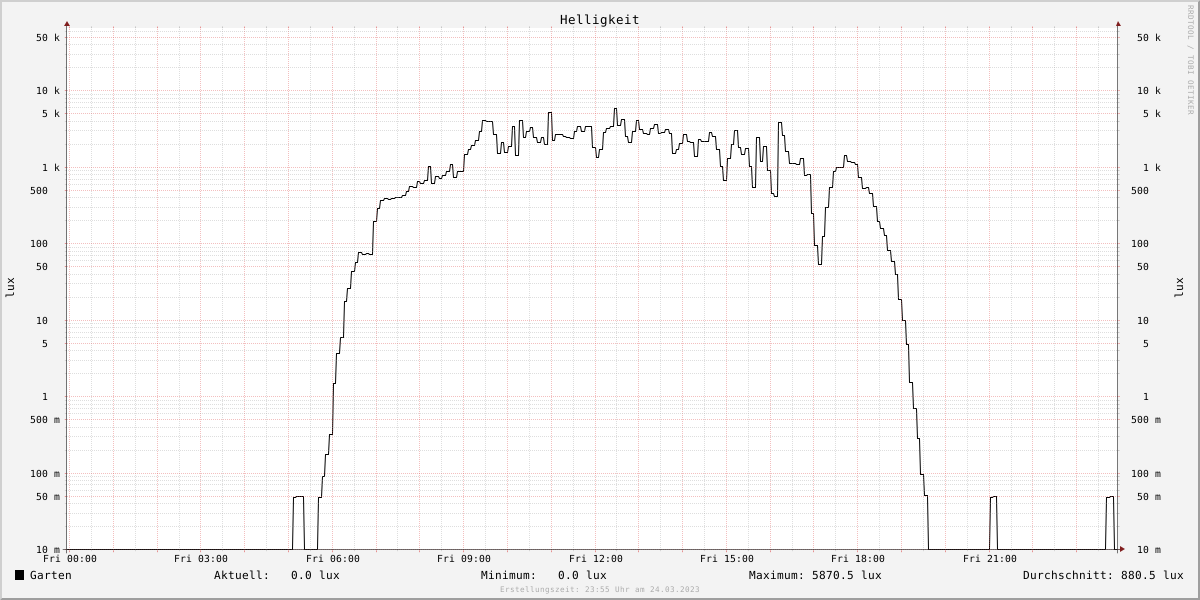This screenshot has width=1200, height=600.
Task: Click the 100 m label on left axis
Action: point(43,474)
